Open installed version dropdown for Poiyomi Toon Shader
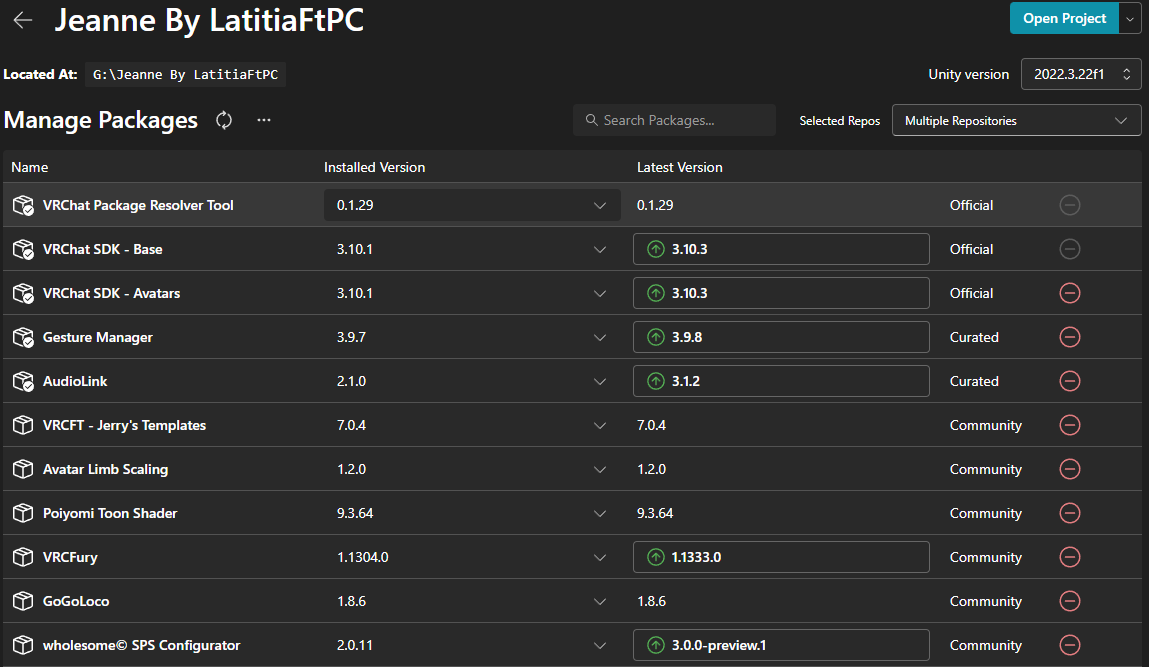Image resolution: width=1149 pixels, height=667 pixels. tap(472, 513)
